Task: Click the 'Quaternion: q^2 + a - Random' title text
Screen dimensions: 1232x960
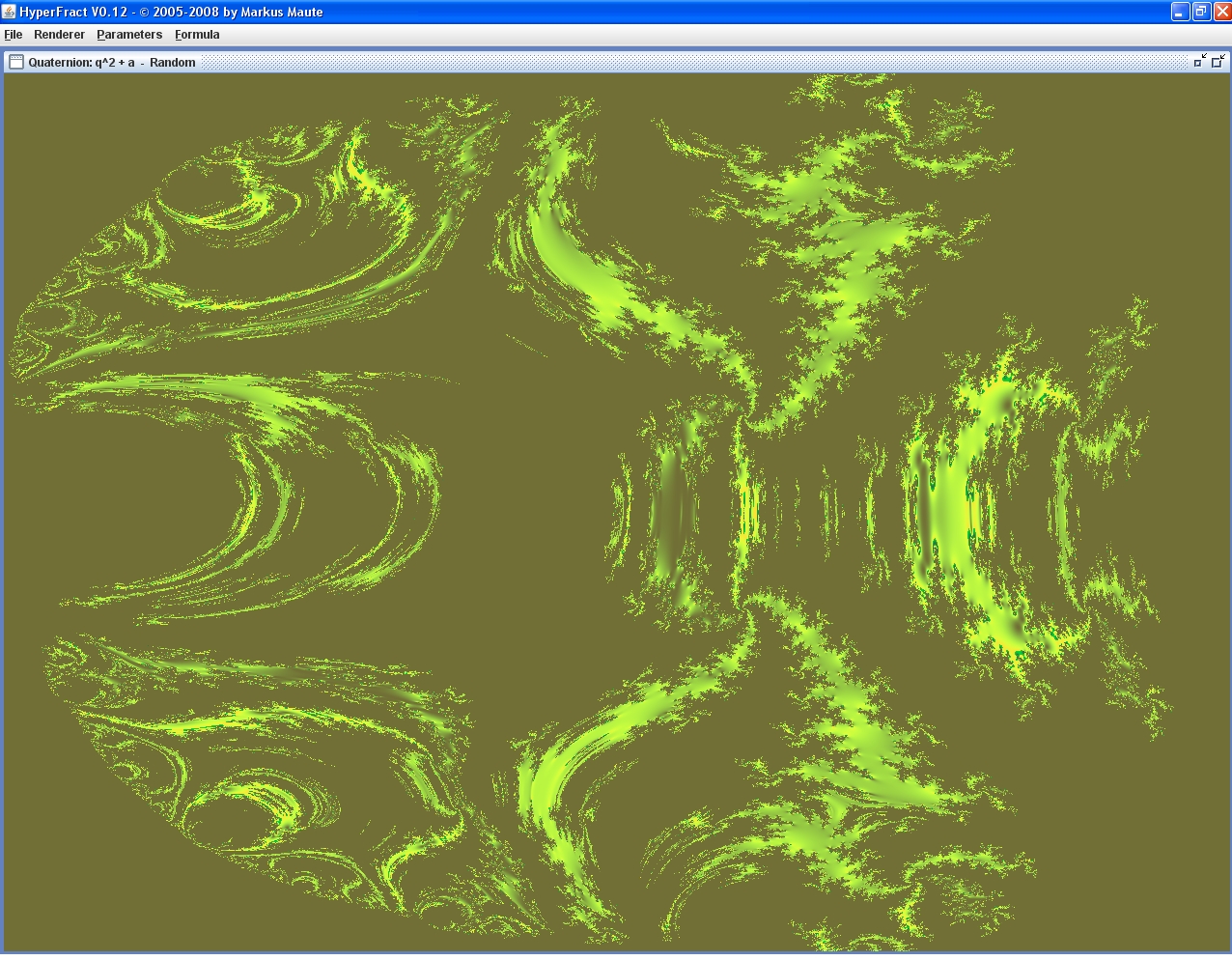Action: point(112,63)
